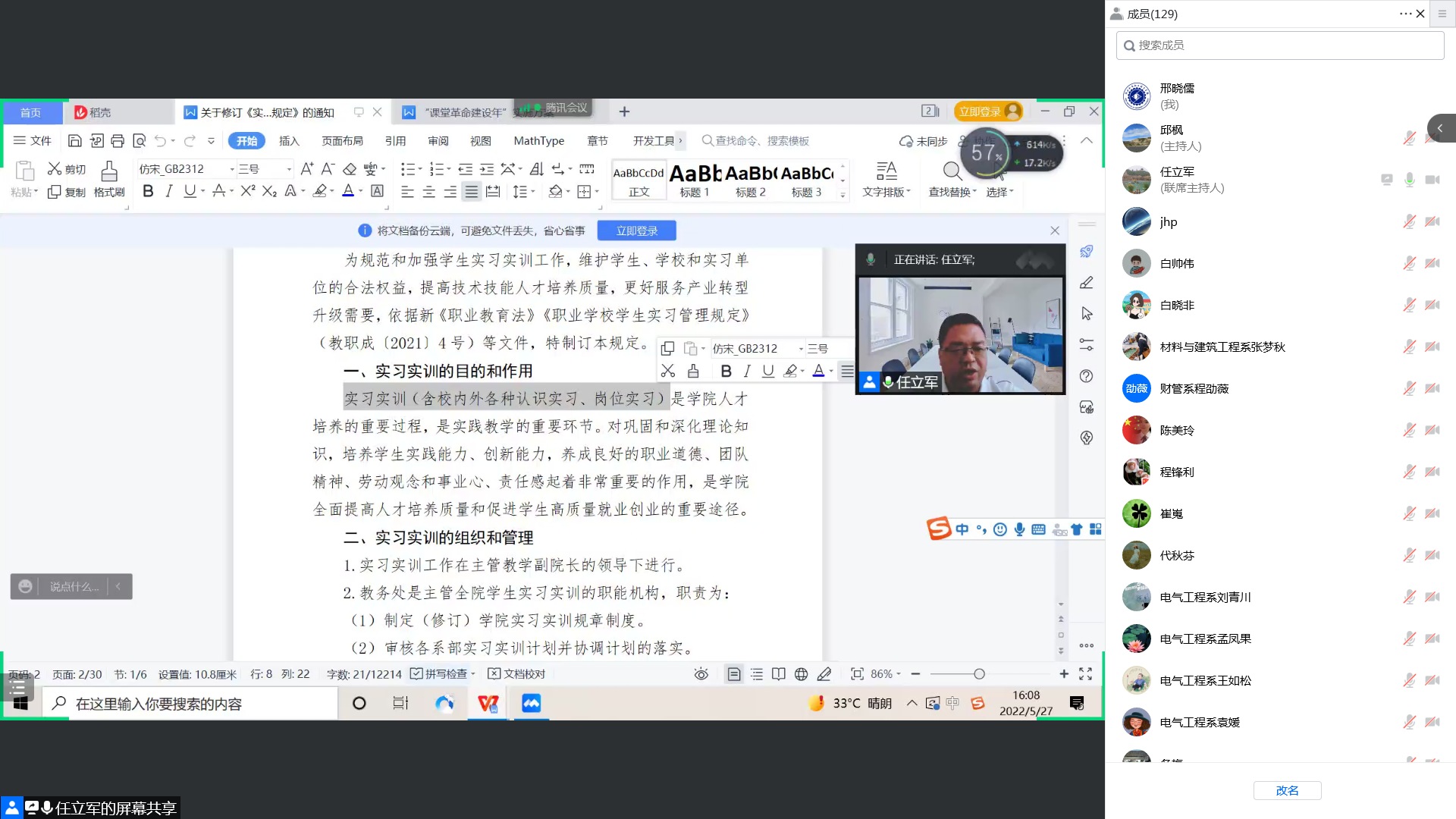
Task: Click the Clear formatting eraser icon
Action: tap(349, 168)
